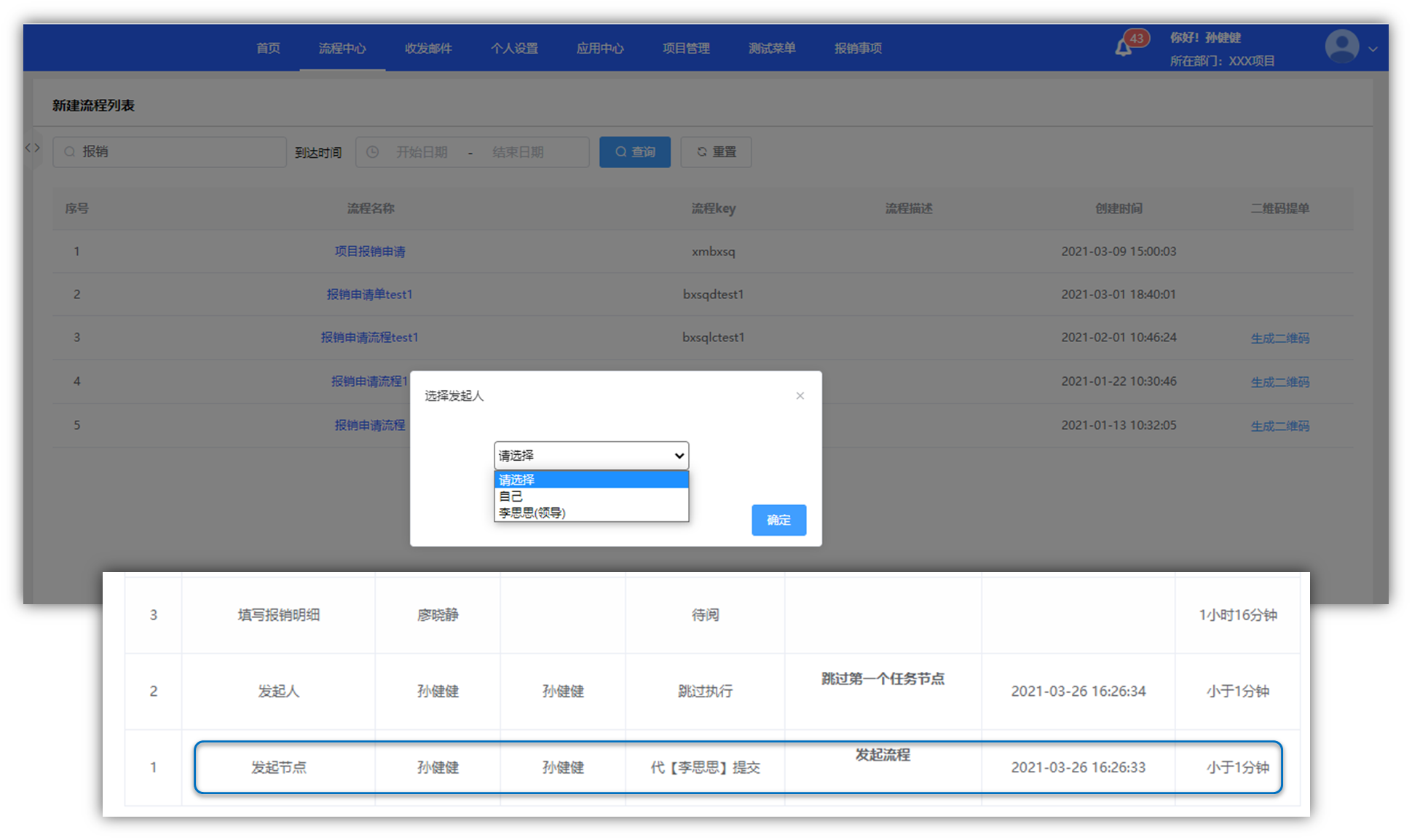This screenshot has width=1412, height=840.
Task: Open the profile dropdown chevron beside the avatar
Action: tap(1373, 49)
